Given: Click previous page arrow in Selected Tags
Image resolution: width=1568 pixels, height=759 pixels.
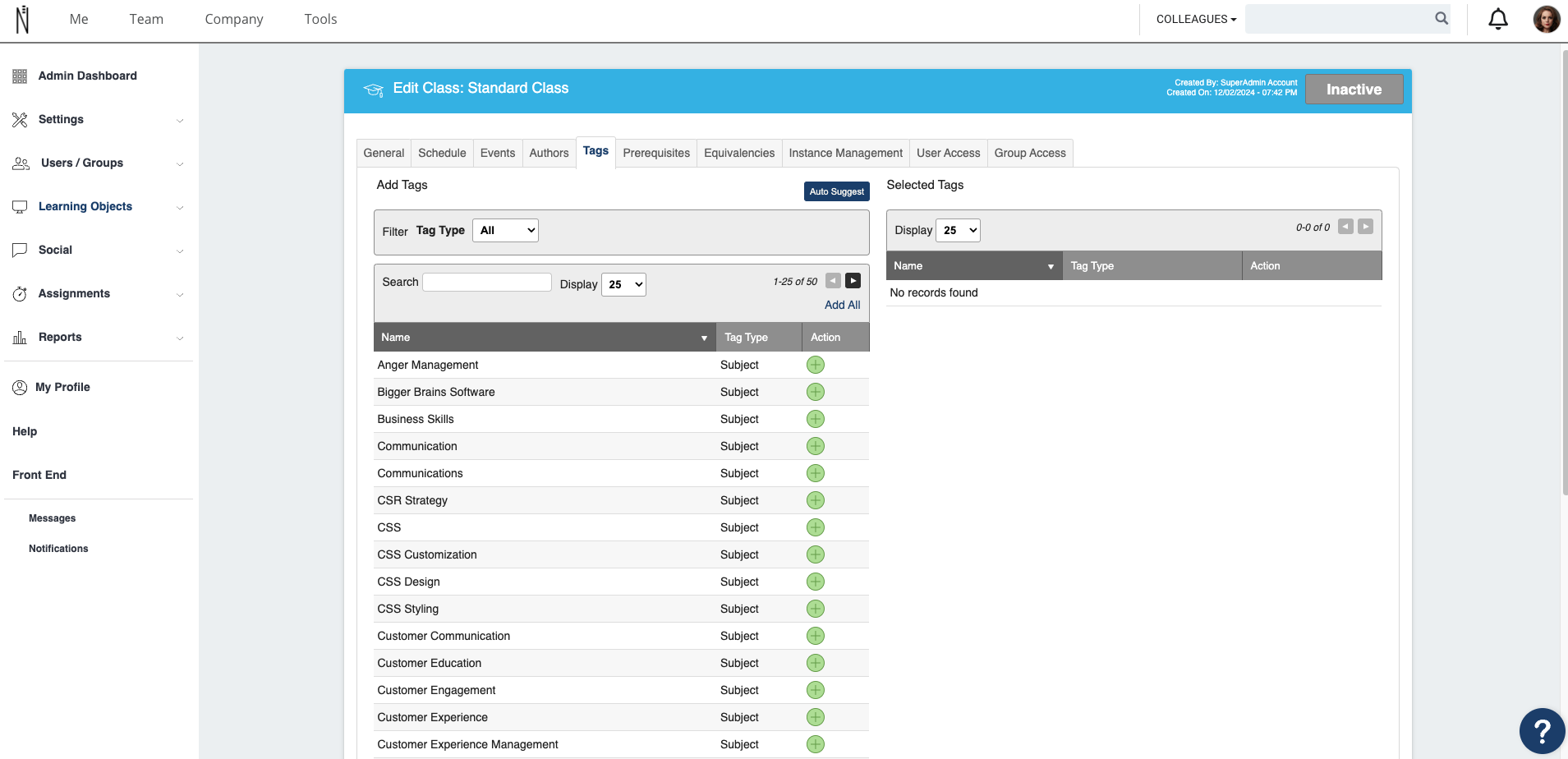Looking at the screenshot, I should [1345, 227].
